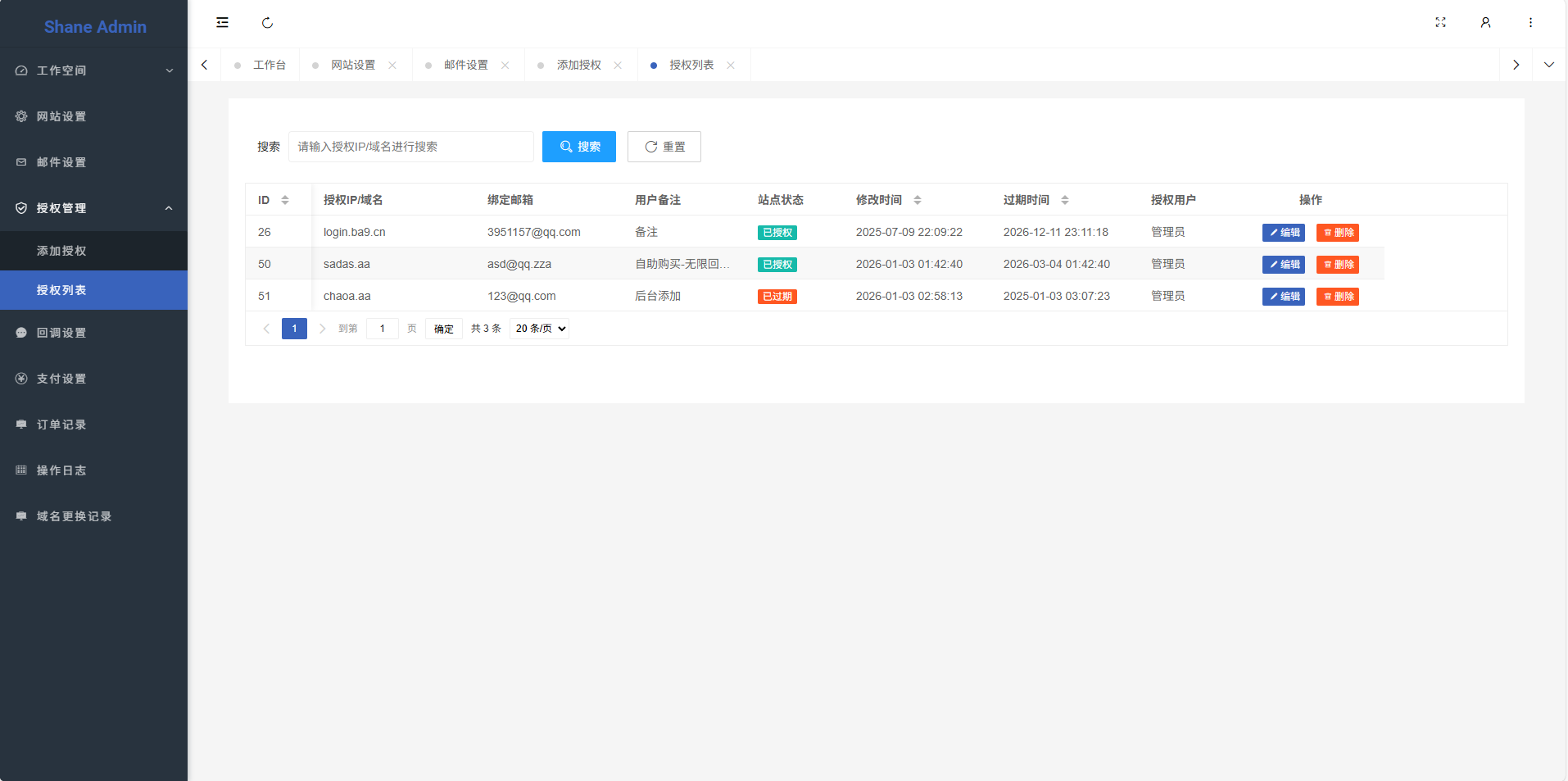Image resolution: width=1568 pixels, height=781 pixels.
Task: Close the 添加授权 tab
Action: tap(618, 66)
